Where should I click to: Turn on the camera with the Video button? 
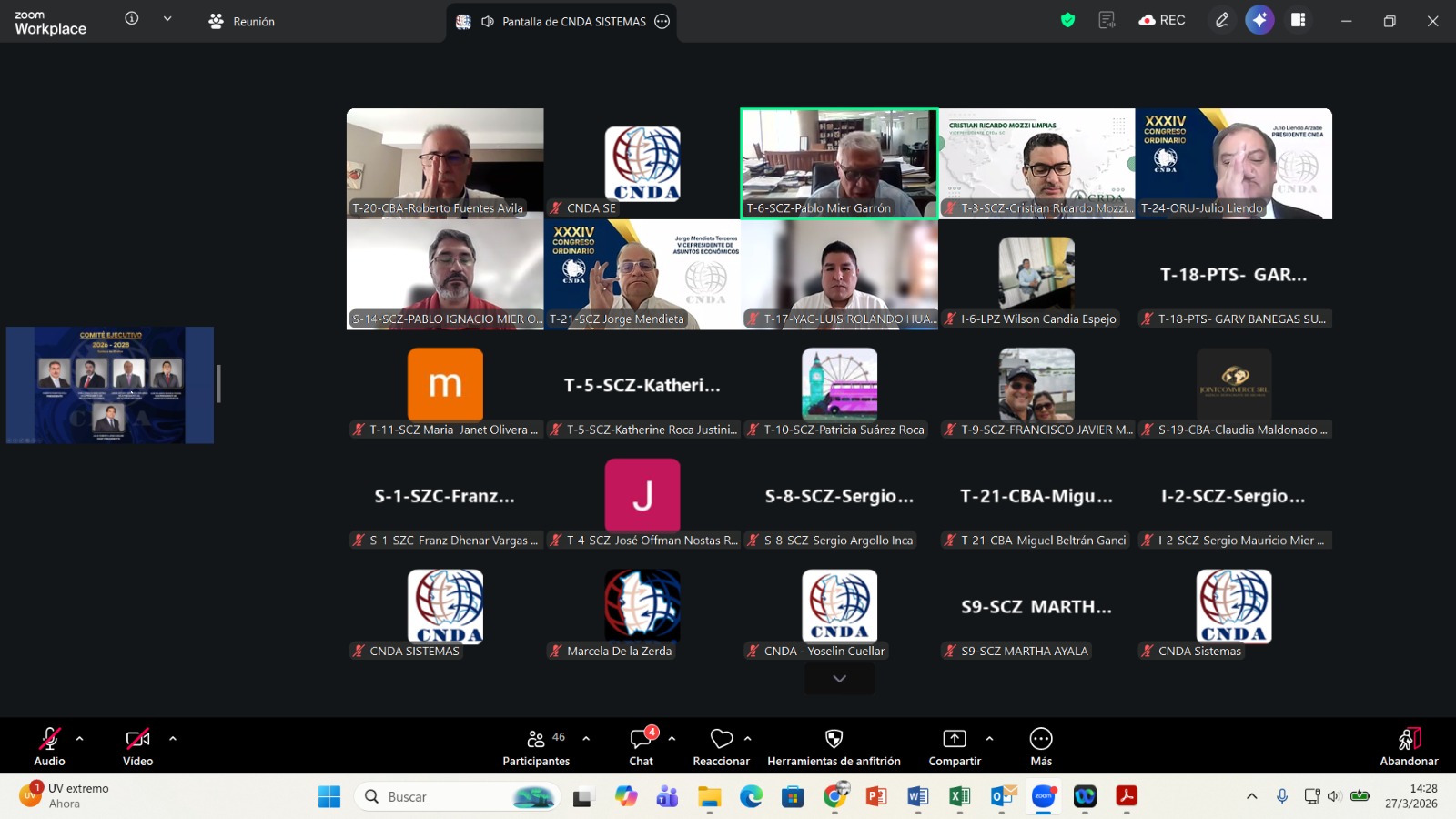click(137, 746)
